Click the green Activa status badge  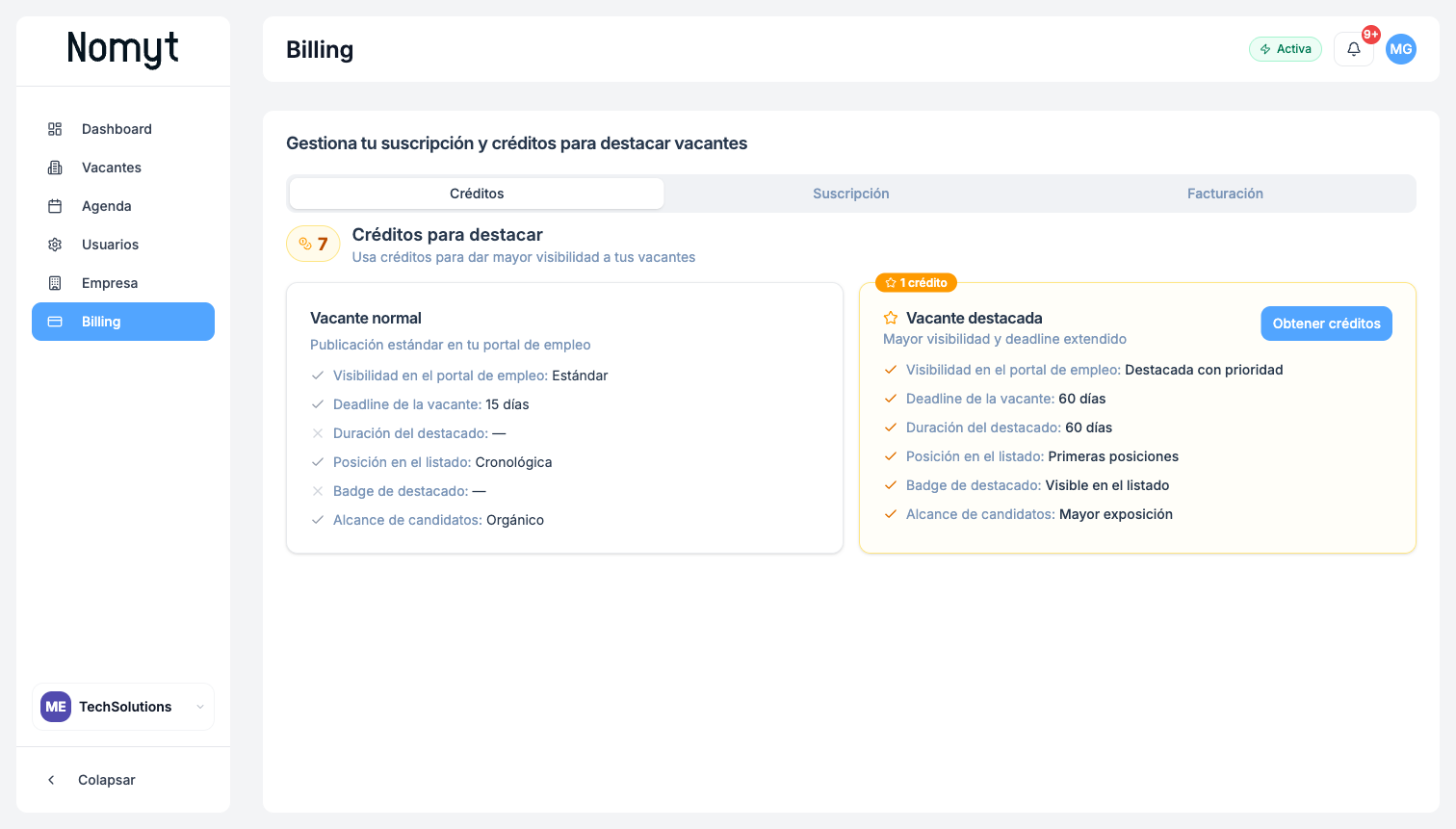tap(1286, 48)
